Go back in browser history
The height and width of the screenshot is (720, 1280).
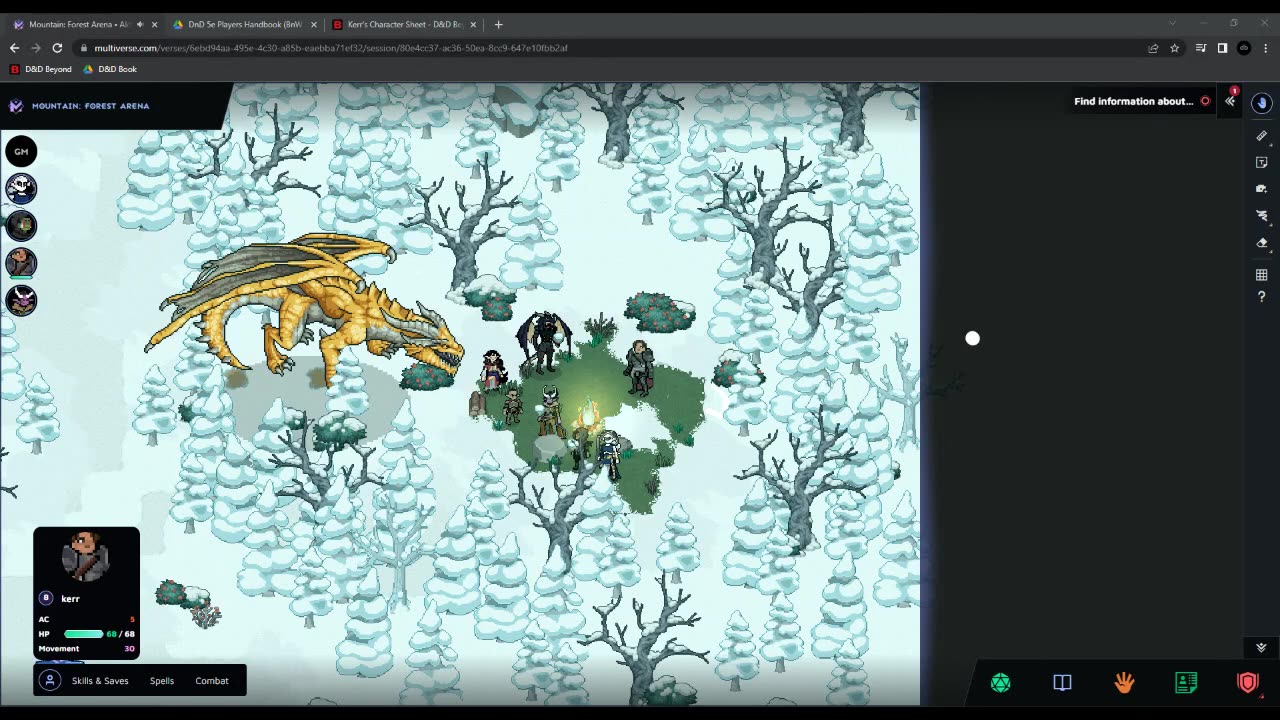click(14, 48)
